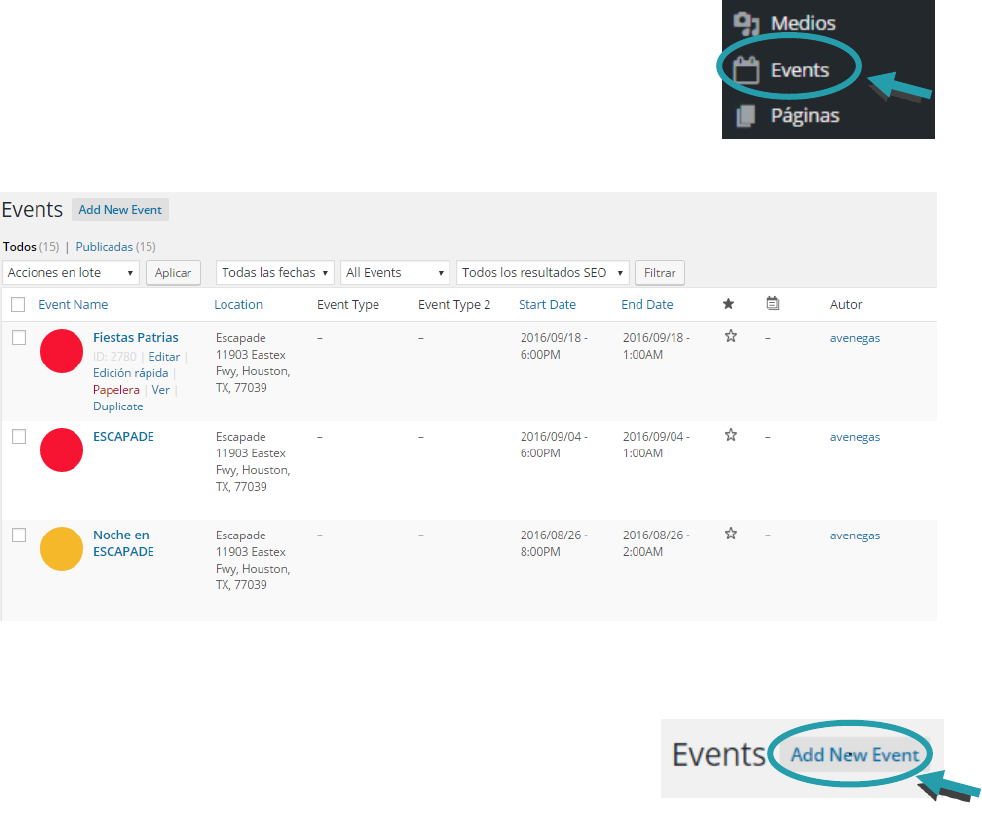
Task: Tick the checkbox for Fiestas Patrias
Action: point(19,338)
